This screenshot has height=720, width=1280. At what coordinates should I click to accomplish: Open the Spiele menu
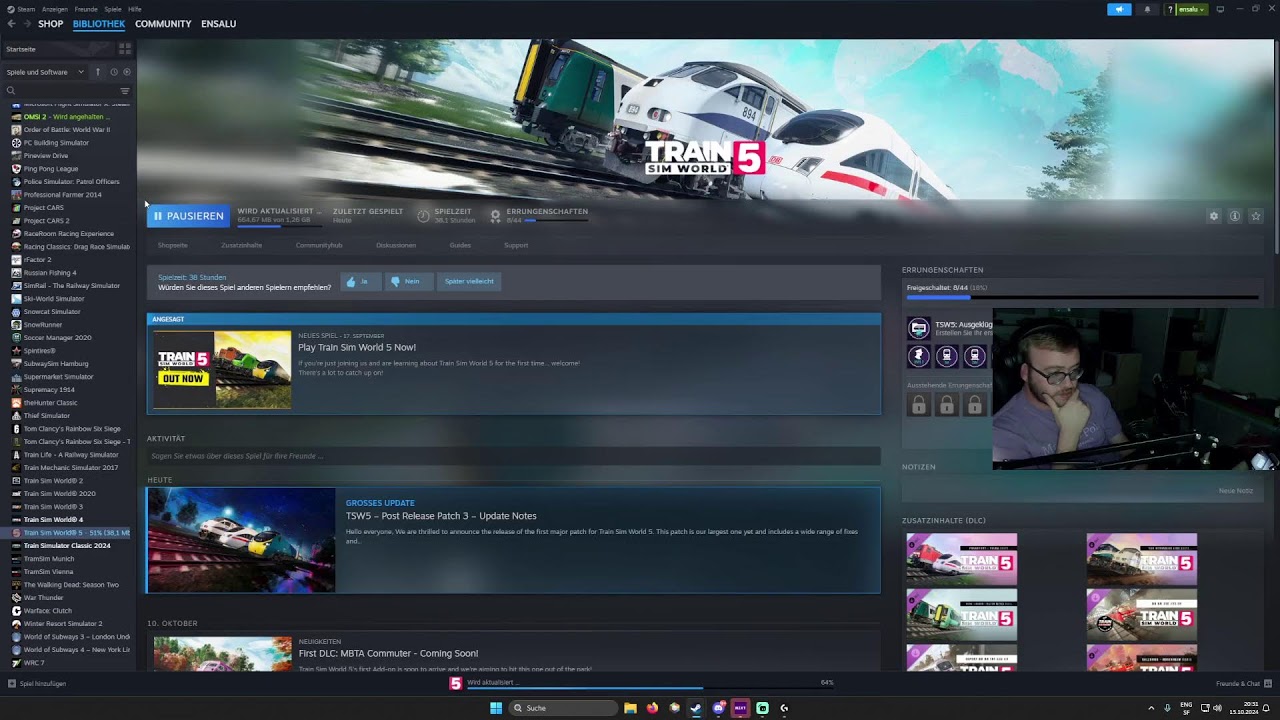click(113, 9)
